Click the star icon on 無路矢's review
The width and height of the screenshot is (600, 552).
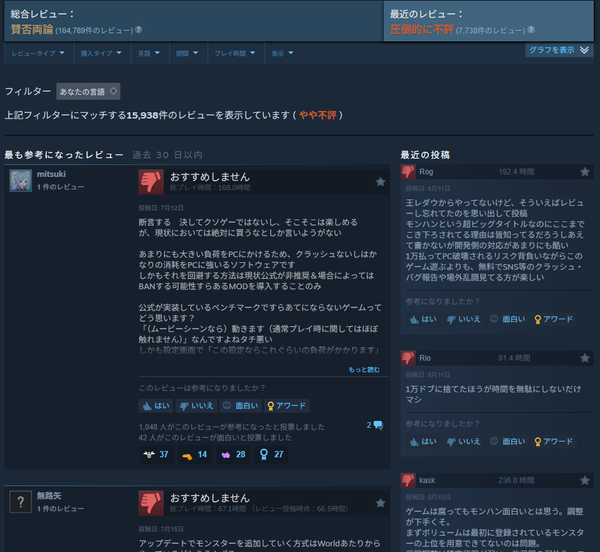coord(380,503)
